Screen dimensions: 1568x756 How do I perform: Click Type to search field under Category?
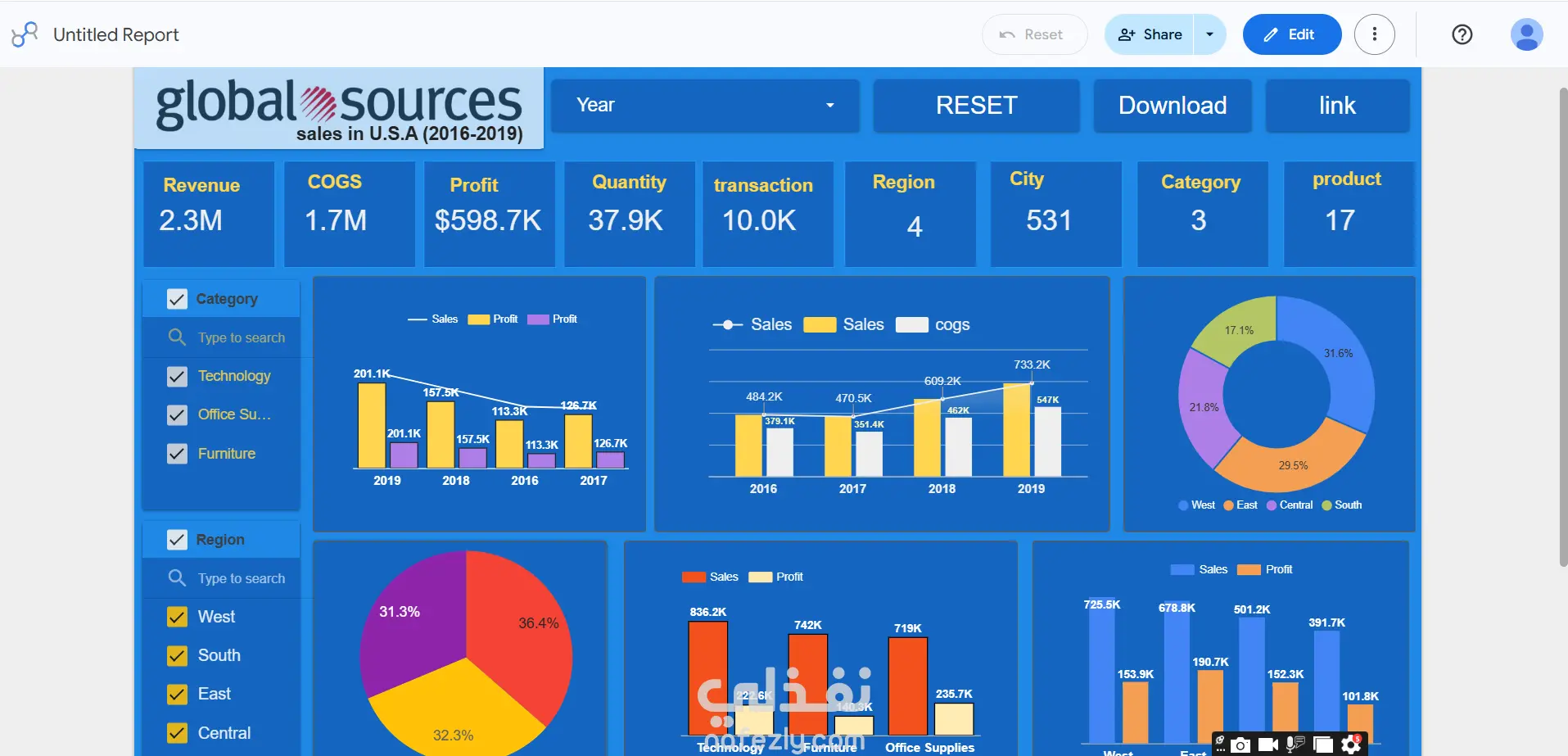pyautogui.click(x=241, y=337)
